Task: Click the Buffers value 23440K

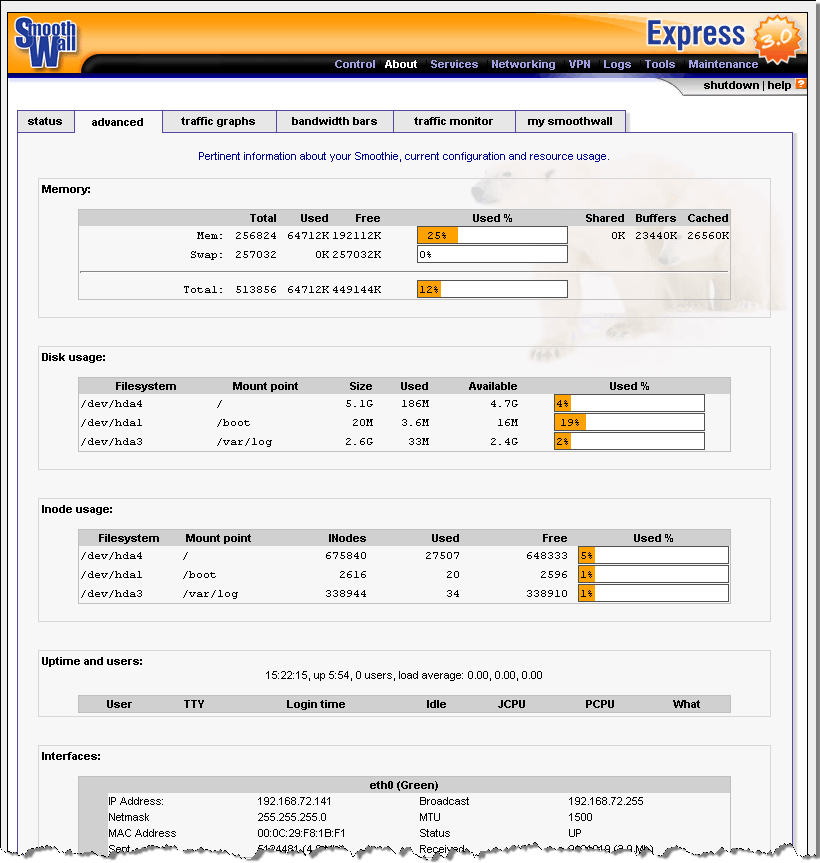Action: [x=655, y=236]
